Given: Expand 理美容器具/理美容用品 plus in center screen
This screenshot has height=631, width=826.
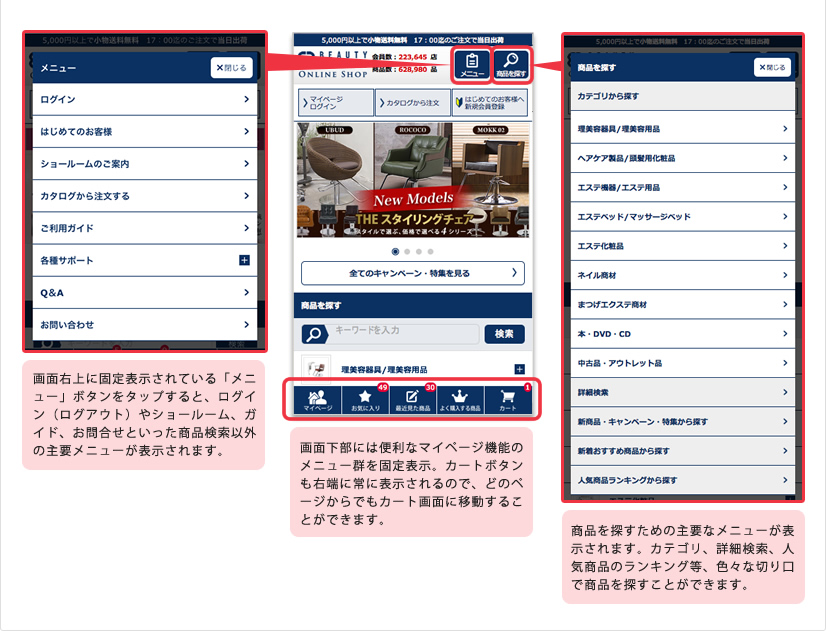Looking at the screenshot, I should tap(518, 369).
